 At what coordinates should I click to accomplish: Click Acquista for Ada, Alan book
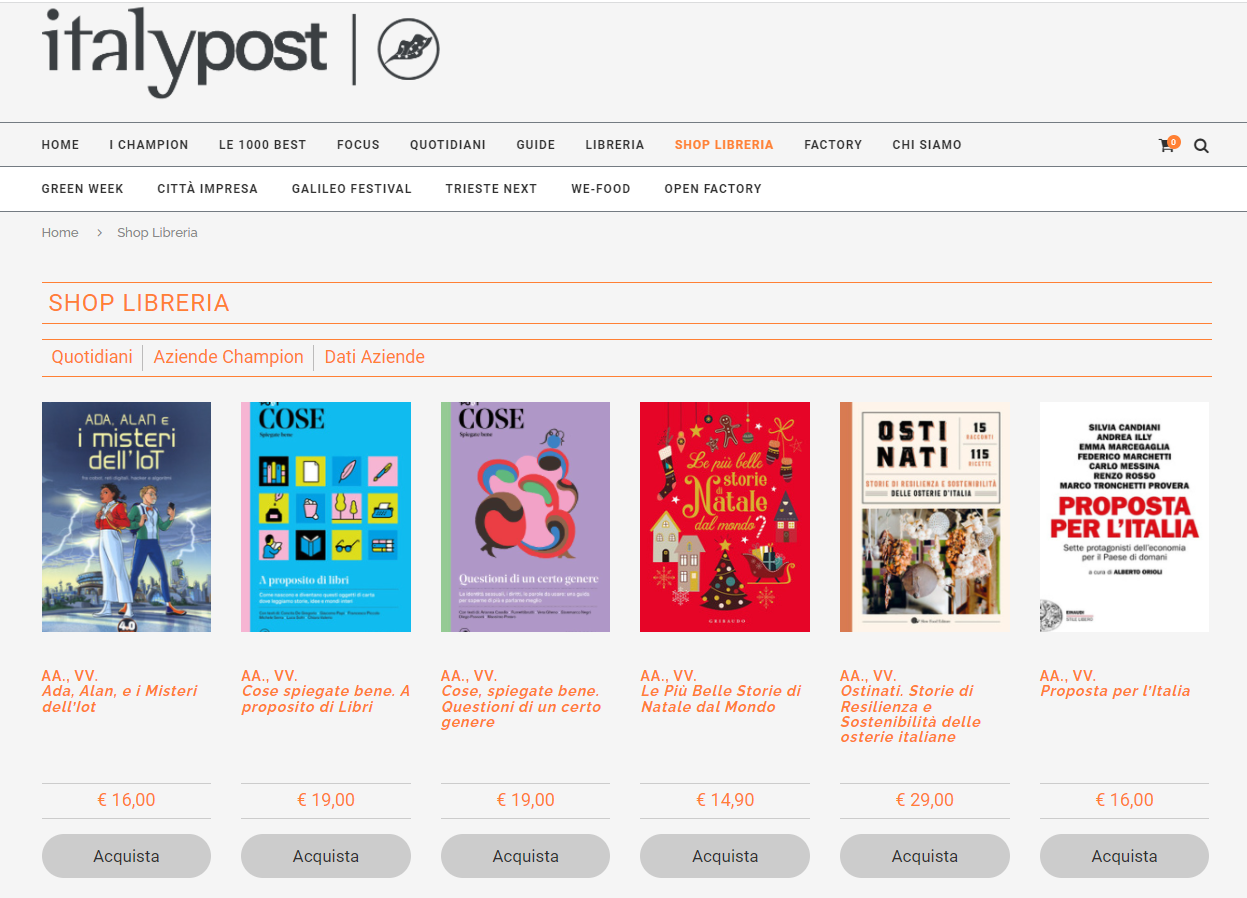point(126,856)
